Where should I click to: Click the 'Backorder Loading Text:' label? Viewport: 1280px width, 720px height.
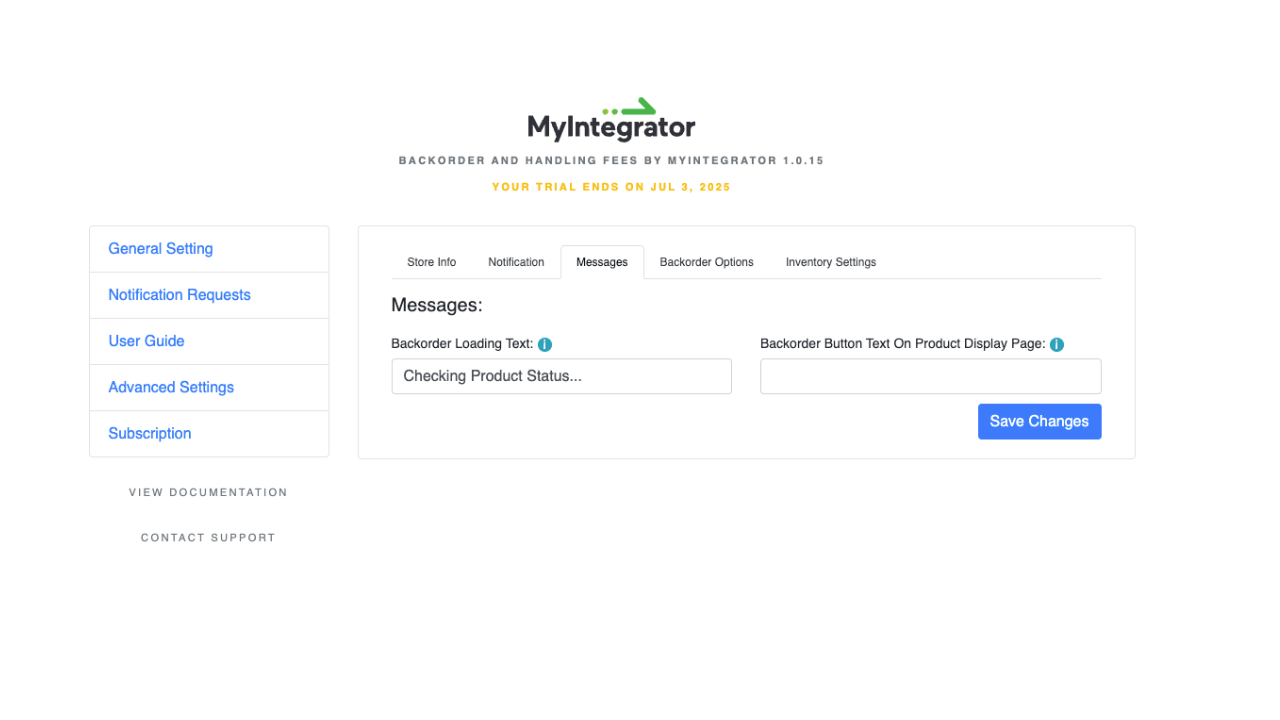[462, 344]
